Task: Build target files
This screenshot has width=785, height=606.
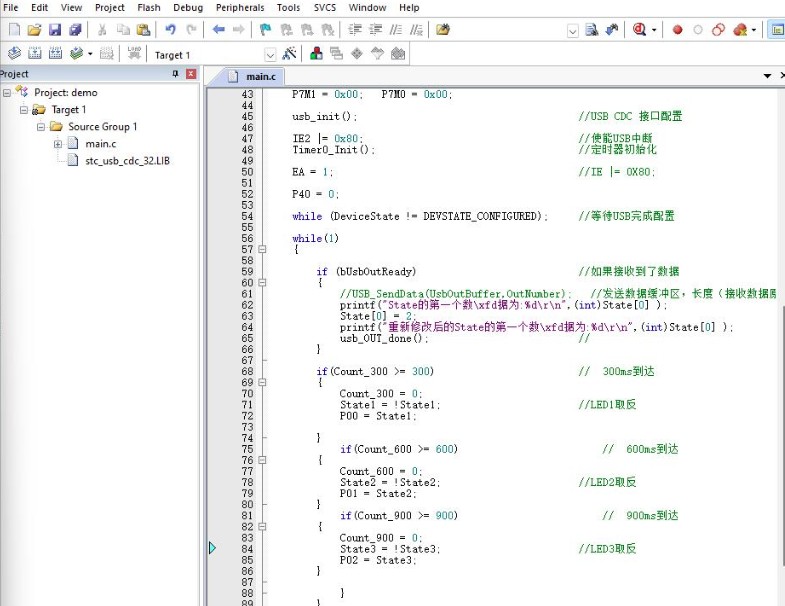Action: coord(35,53)
